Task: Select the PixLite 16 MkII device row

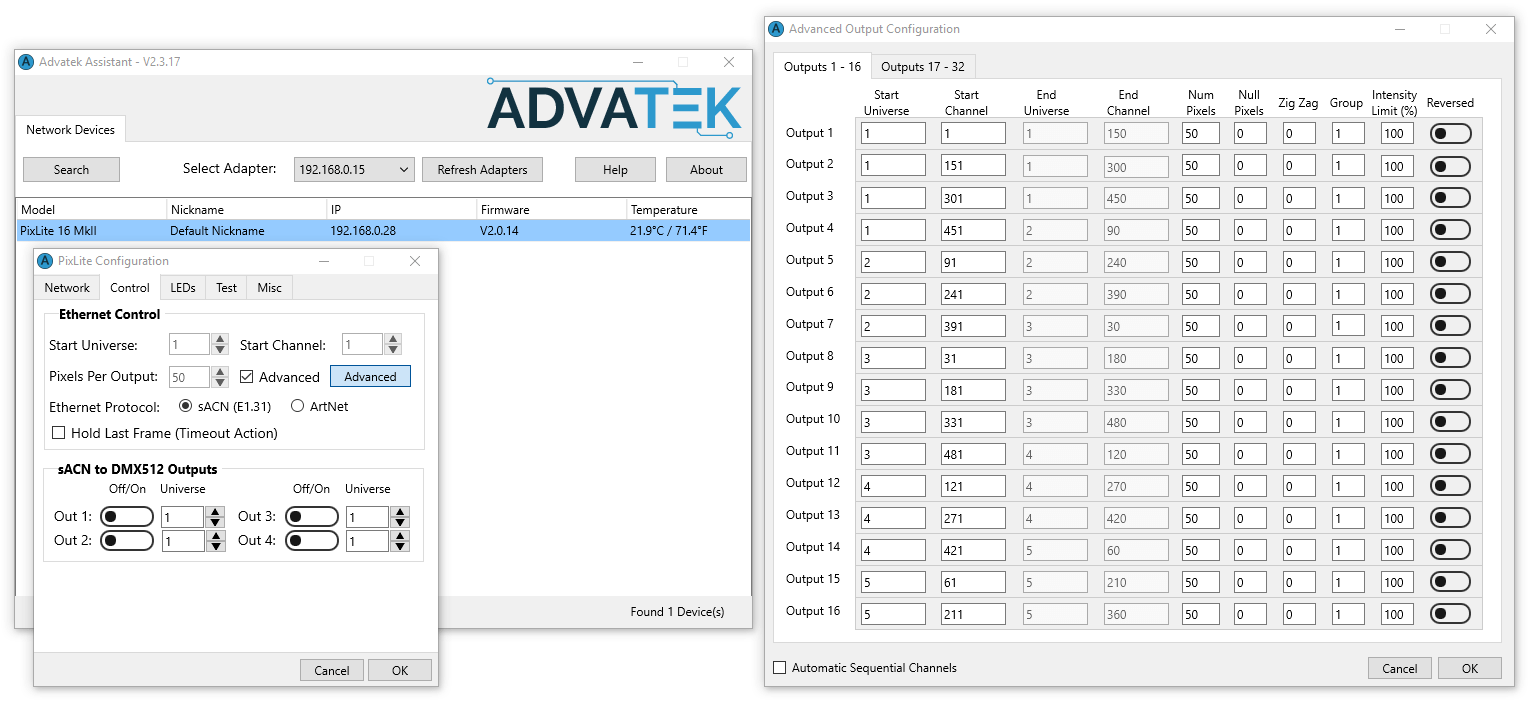Action: coord(383,231)
